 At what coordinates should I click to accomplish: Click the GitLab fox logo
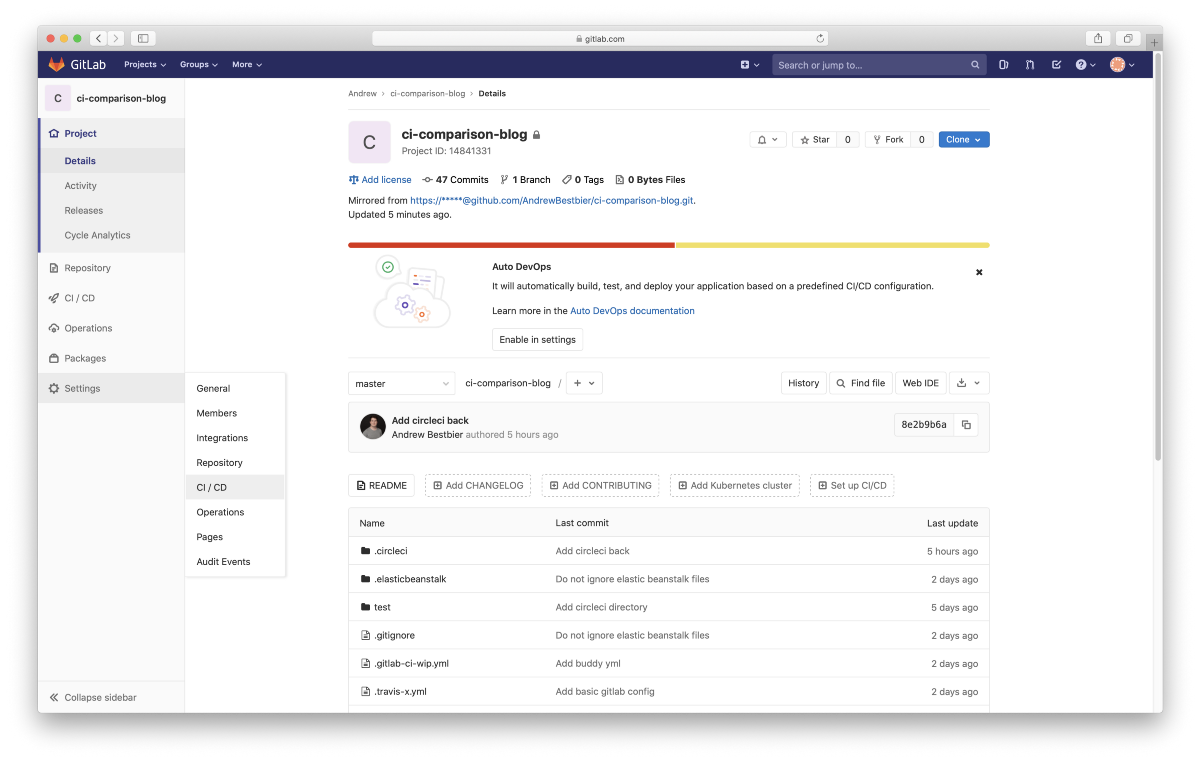(x=57, y=65)
